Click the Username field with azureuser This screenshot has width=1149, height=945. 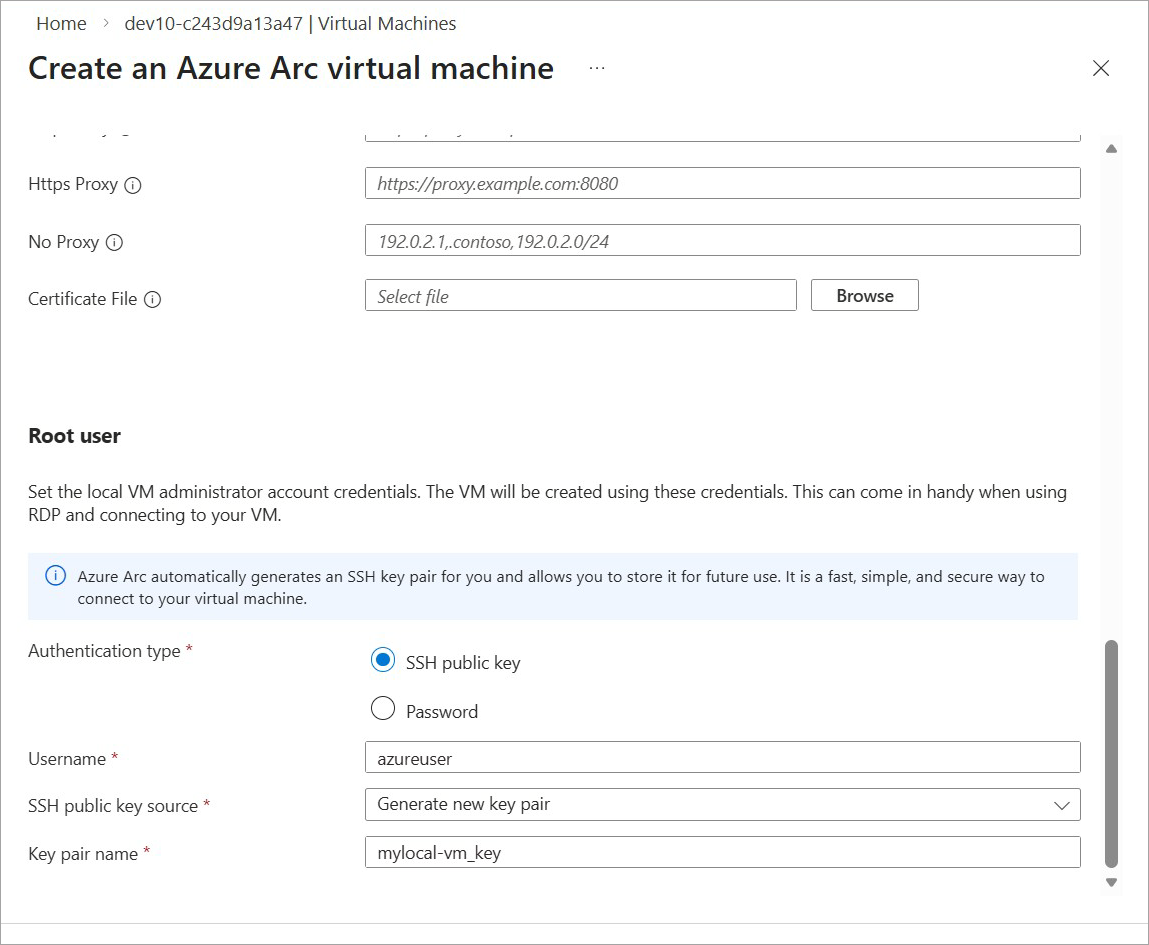[722, 758]
